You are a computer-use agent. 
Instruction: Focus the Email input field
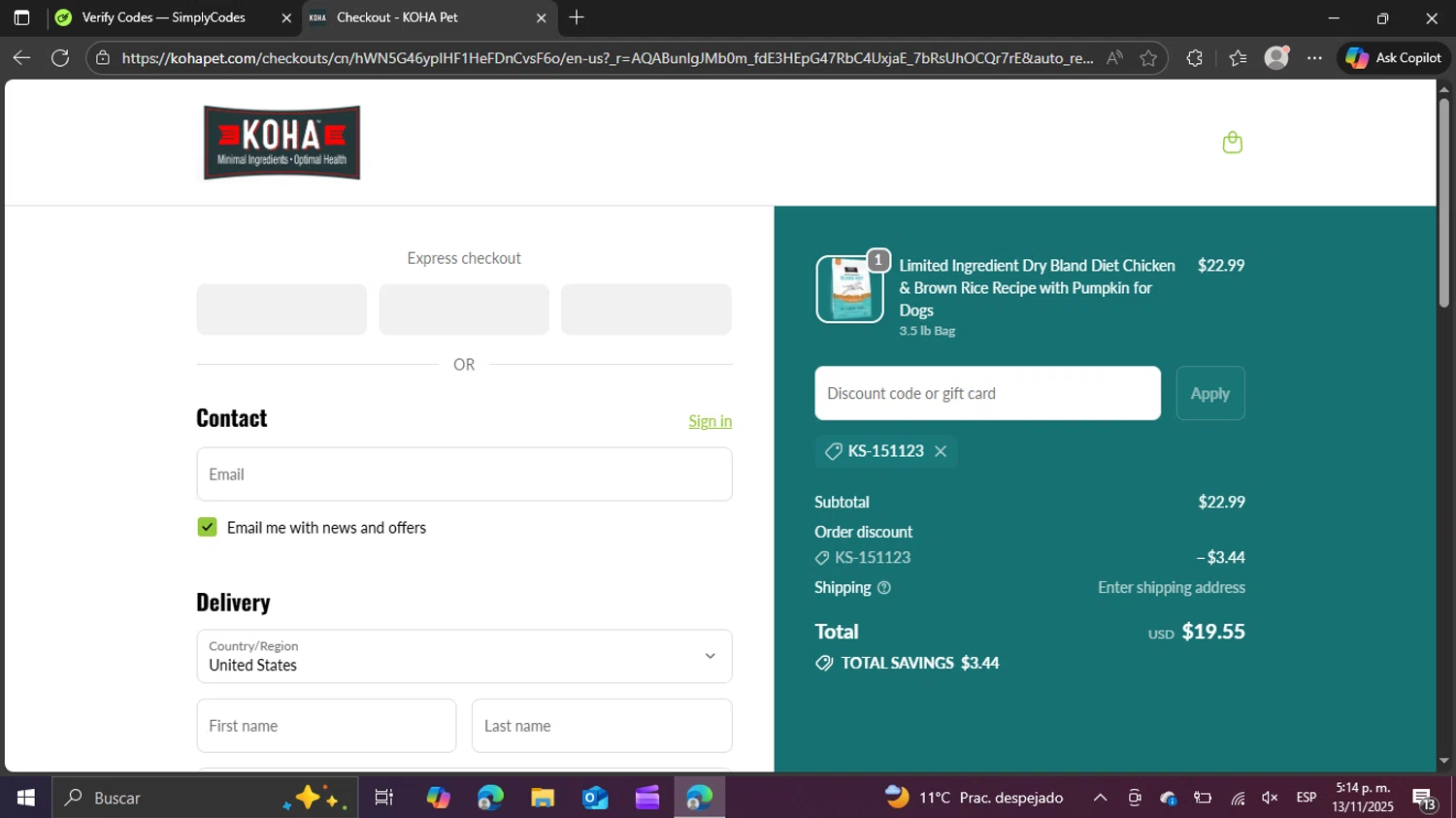coord(464,474)
